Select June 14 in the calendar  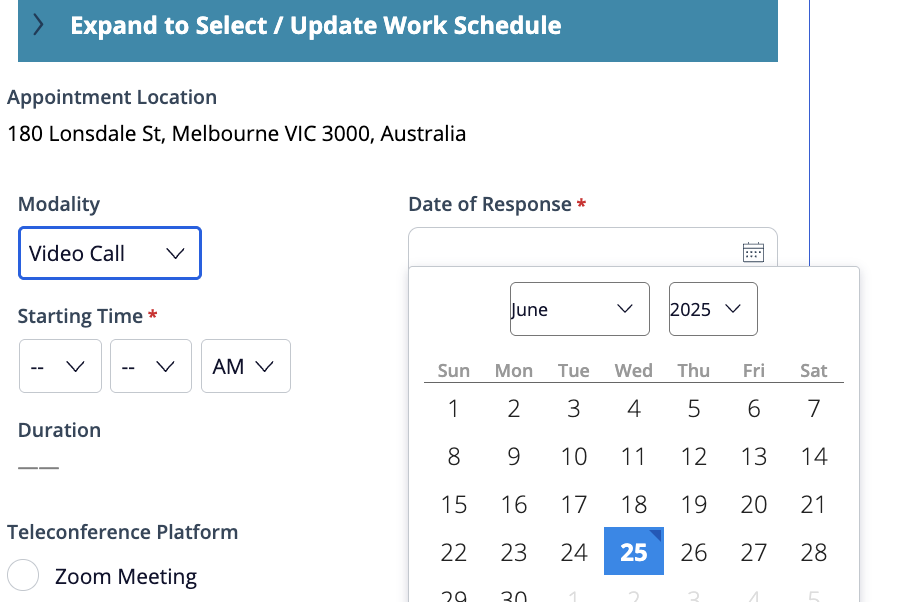(813, 456)
